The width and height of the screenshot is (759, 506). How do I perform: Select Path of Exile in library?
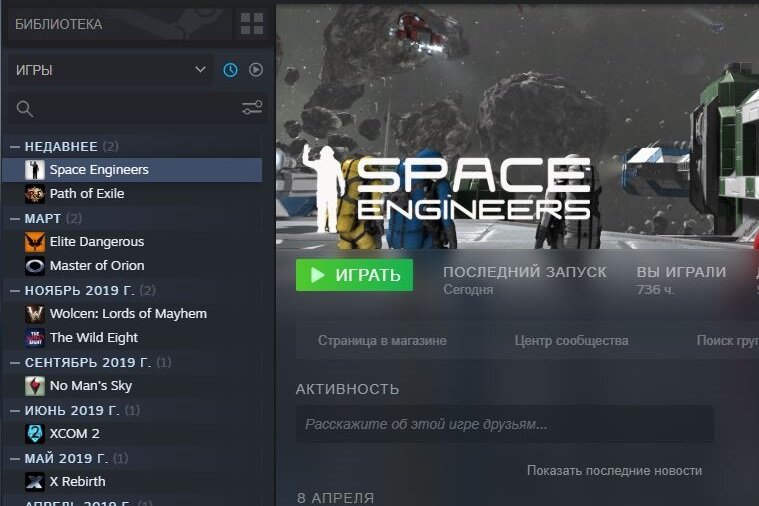[132, 194]
